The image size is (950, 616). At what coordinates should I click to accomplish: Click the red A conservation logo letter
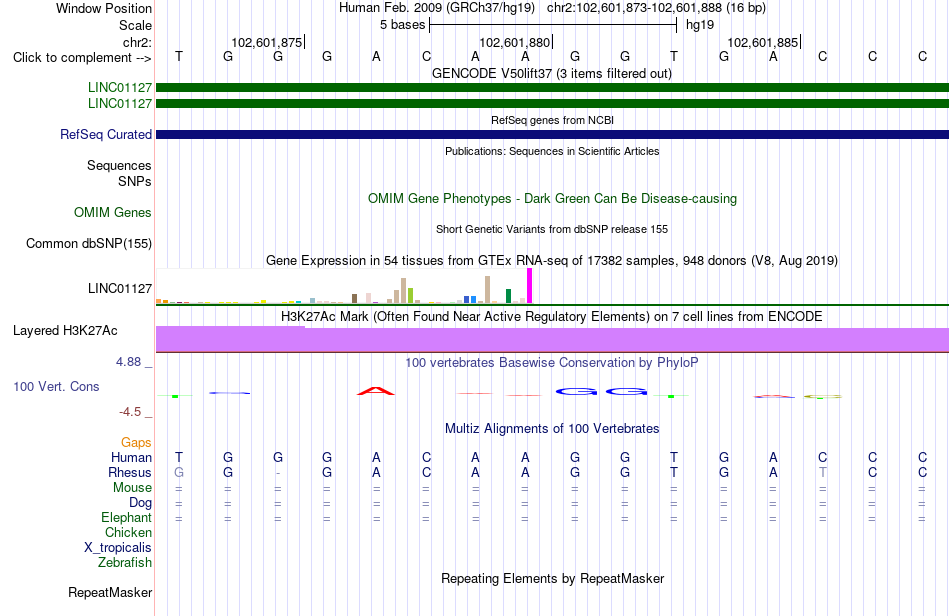pyautogui.click(x=376, y=391)
